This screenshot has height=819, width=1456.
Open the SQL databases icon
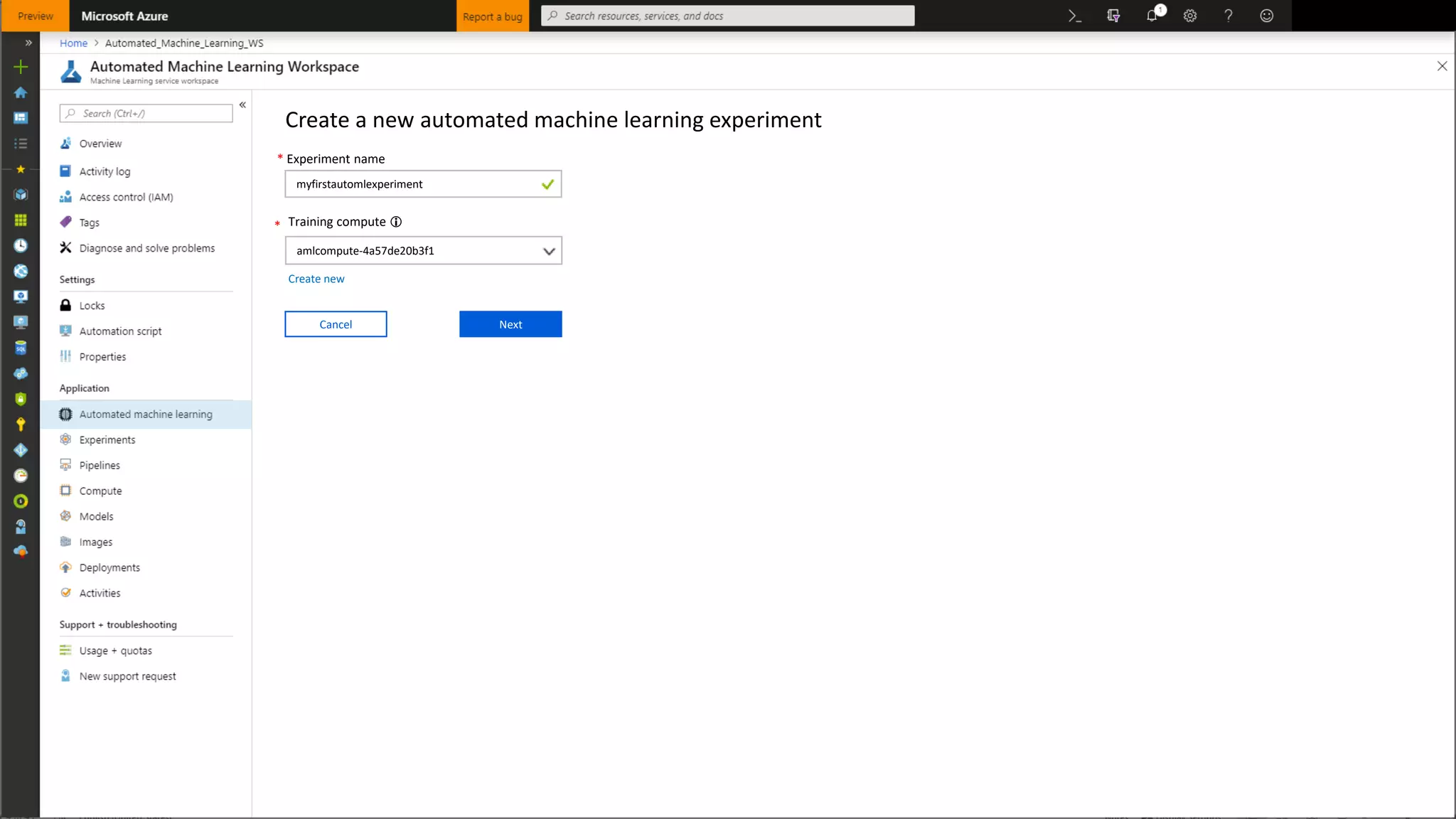[x=21, y=348]
